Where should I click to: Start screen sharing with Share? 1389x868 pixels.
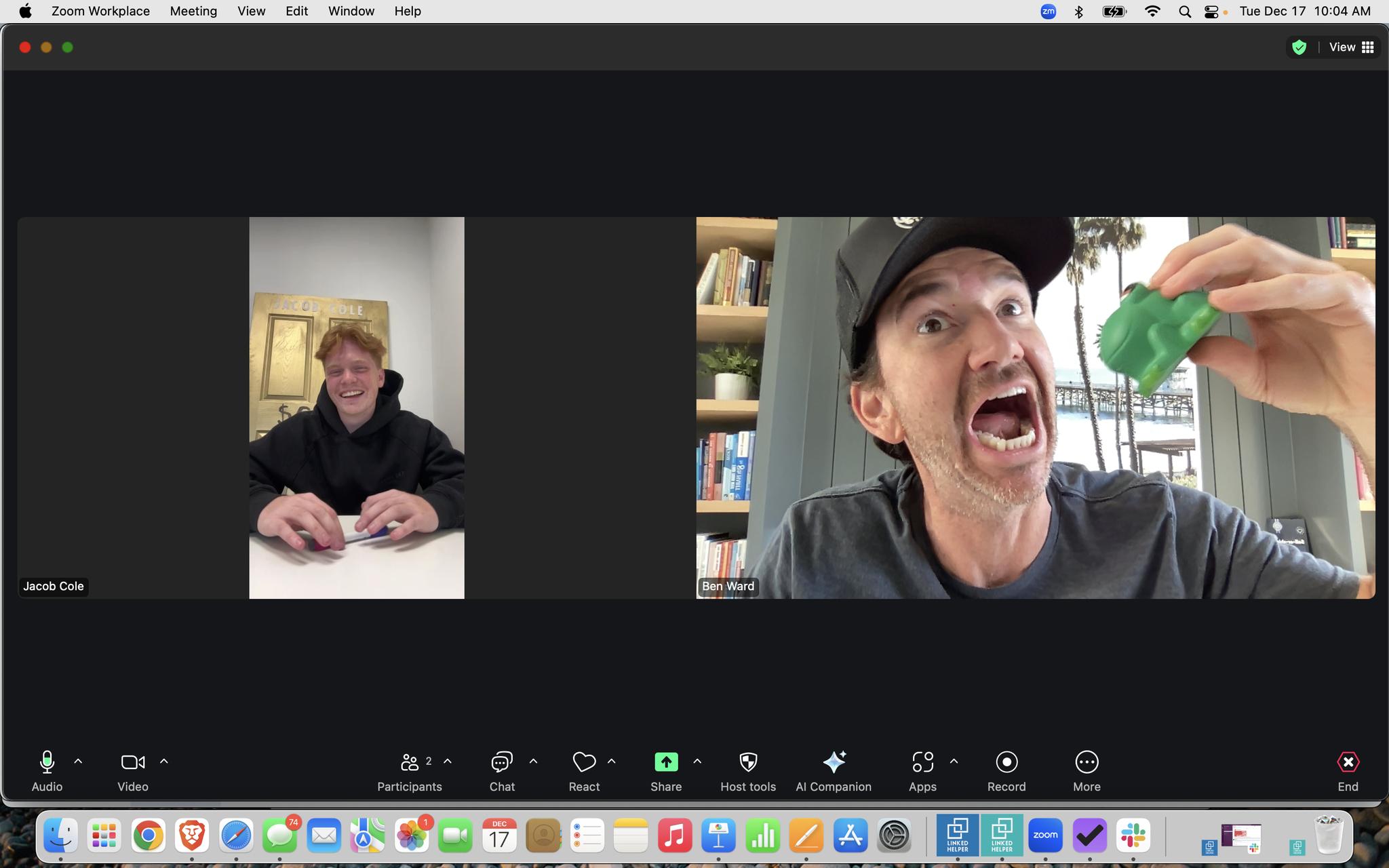666,771
